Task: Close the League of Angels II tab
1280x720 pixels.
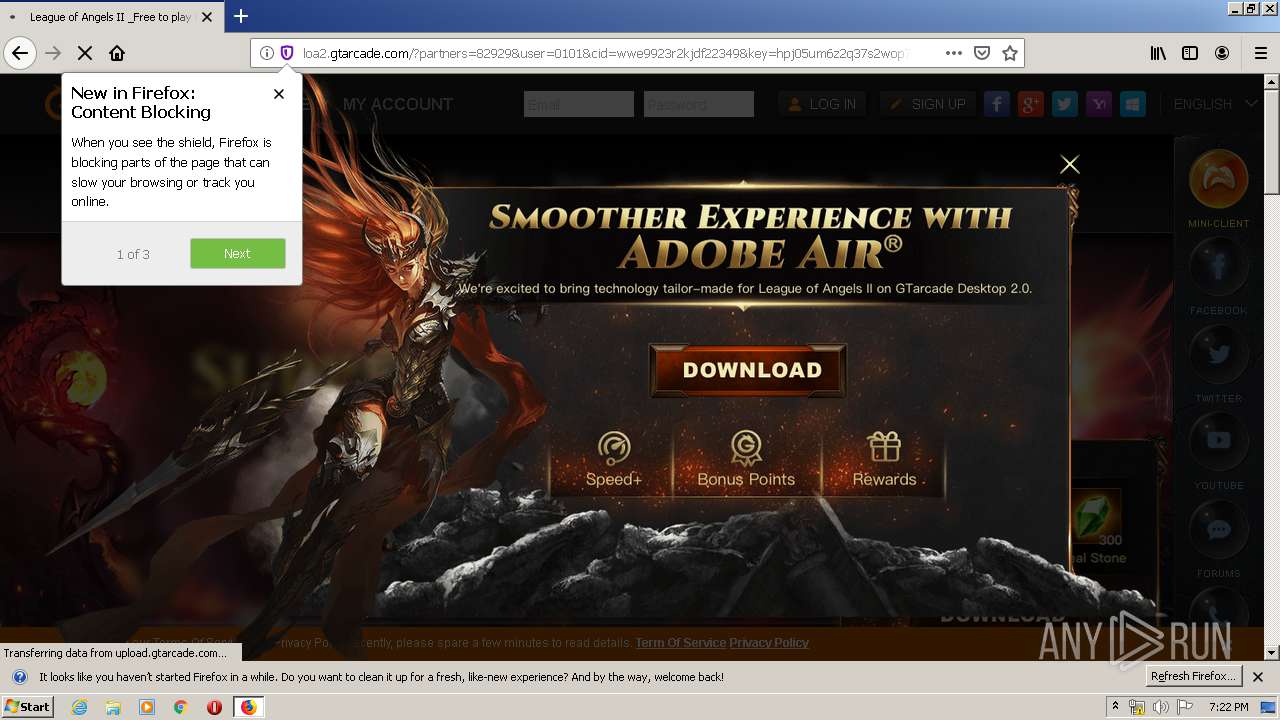Action: pos(207,17)
